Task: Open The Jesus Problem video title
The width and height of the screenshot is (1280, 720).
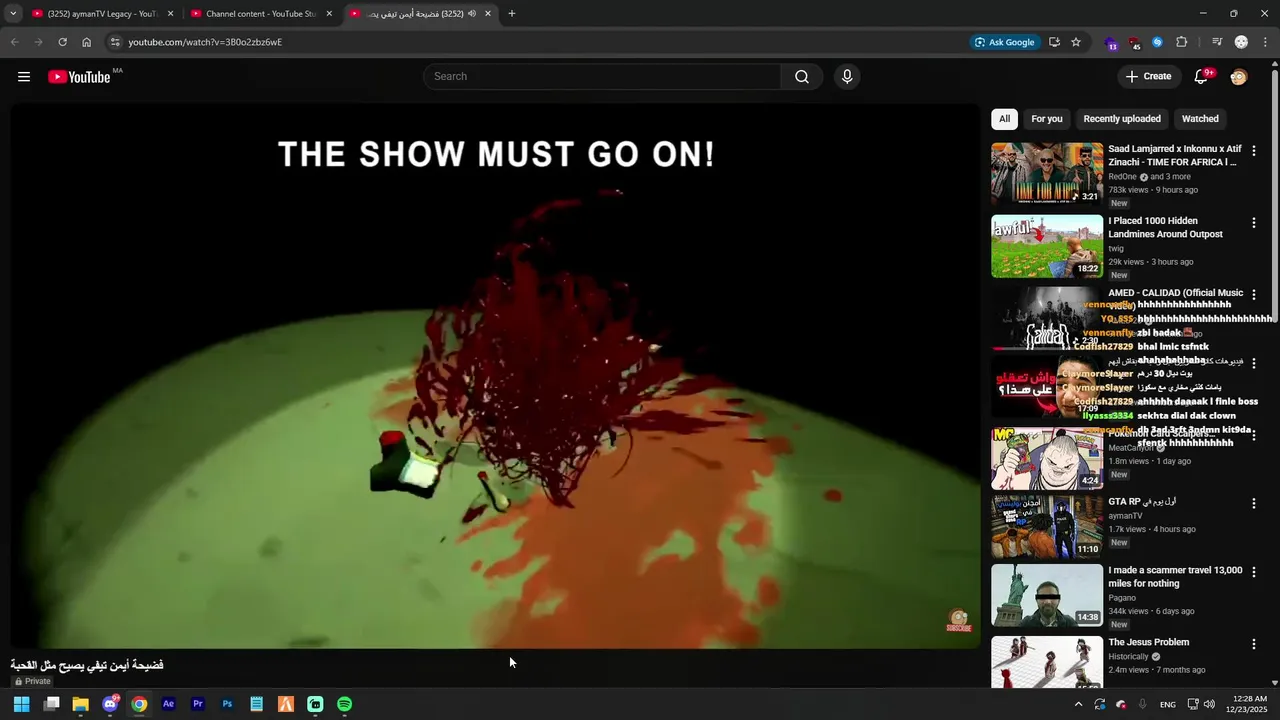Action: coord(1148,643)
